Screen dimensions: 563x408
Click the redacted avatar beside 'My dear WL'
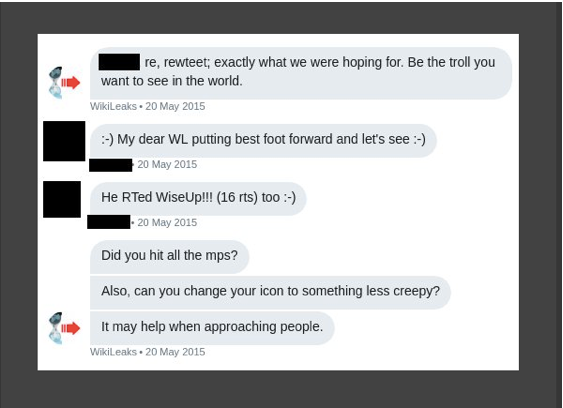(x=64, y=141)
